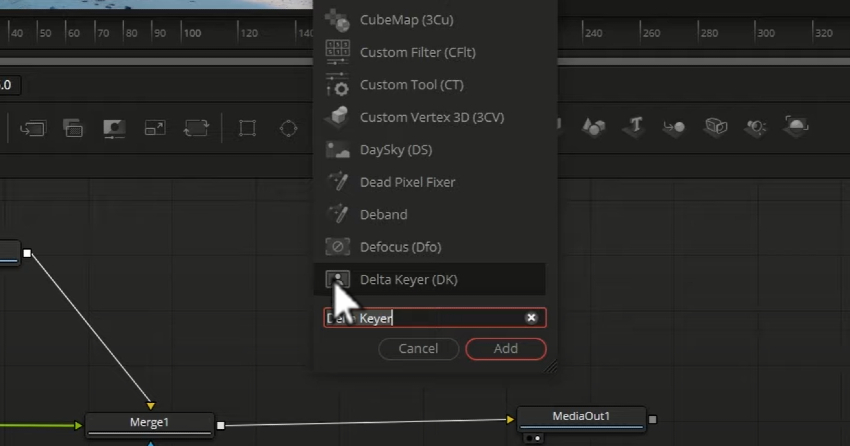
Task: Add an Ellipse mask from the toolbar
Action: pos(288,128)
